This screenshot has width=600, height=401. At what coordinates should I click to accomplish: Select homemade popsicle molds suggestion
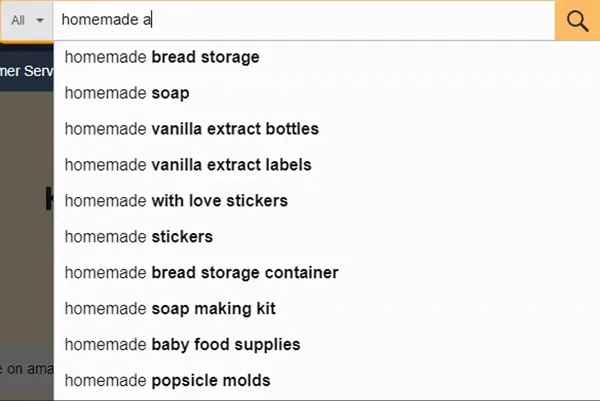[167, 381]
